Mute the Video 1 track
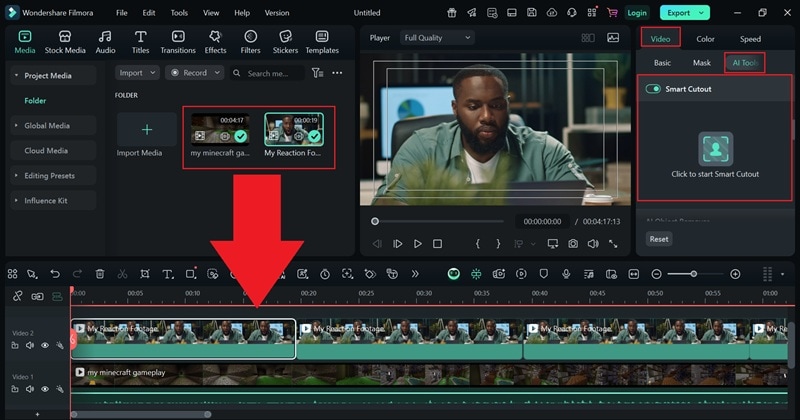Screen dimensions: 800x420 point(30,389)
